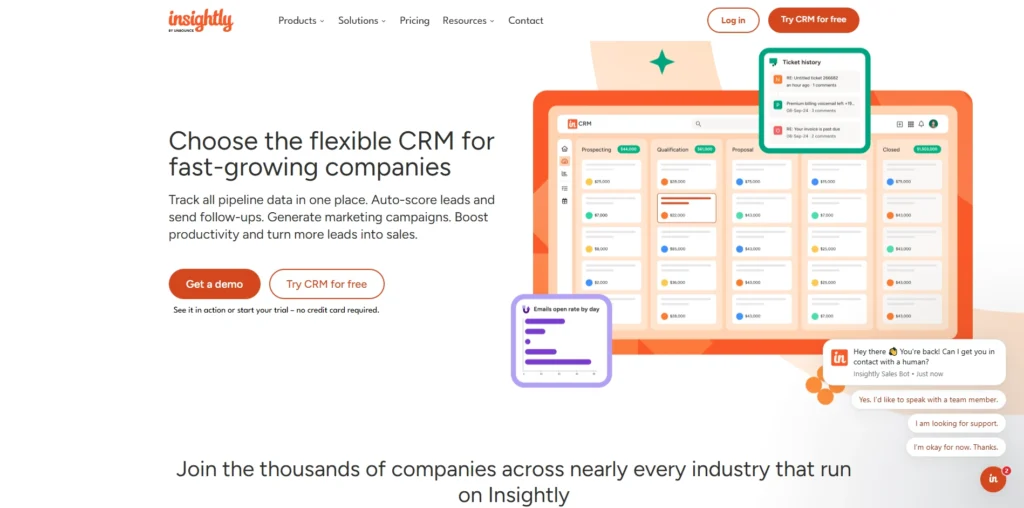Click the apps grid icon in CRM mockup

[910, 124]
